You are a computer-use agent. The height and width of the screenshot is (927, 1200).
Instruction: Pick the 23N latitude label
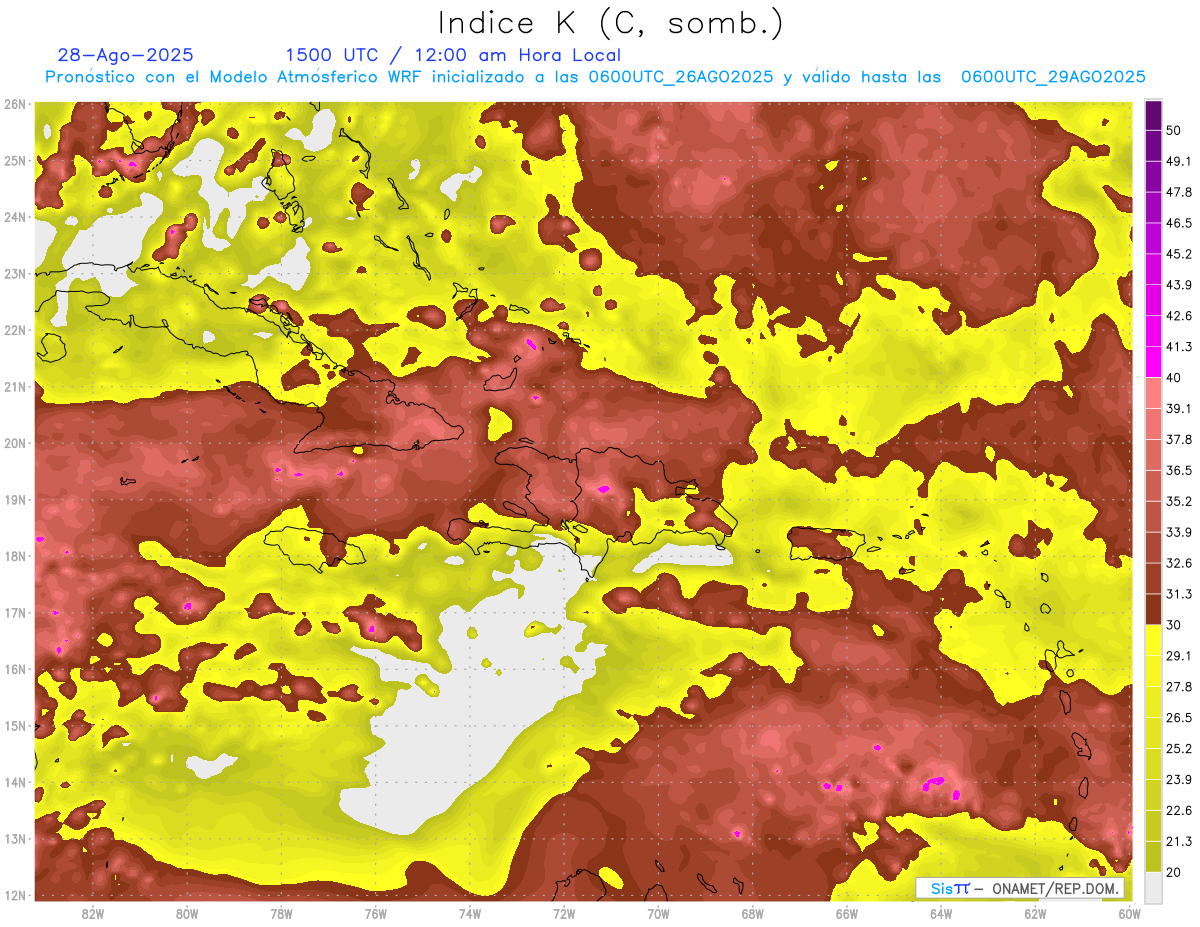click(x=16, y=273)
